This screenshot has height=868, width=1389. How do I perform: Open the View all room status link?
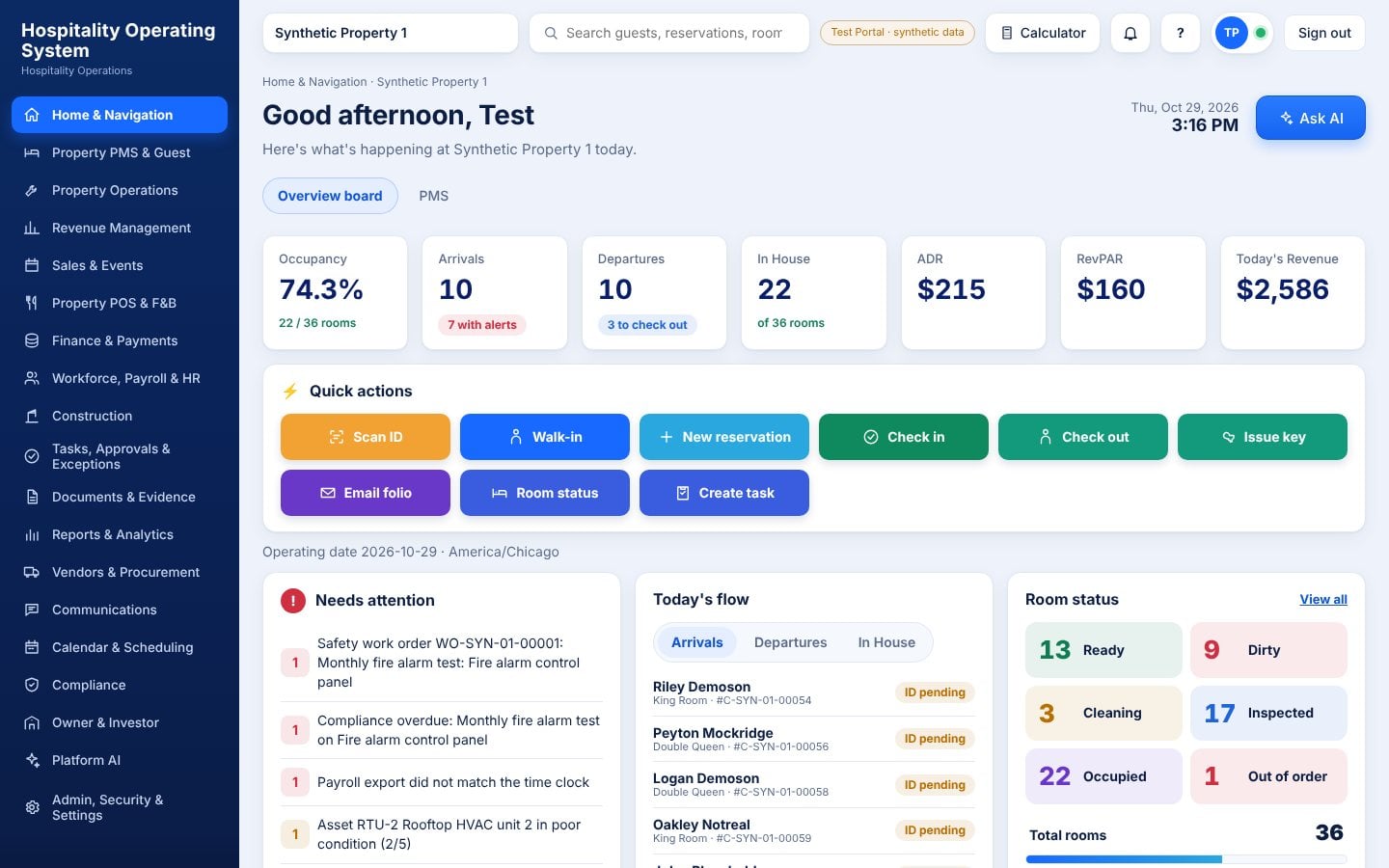coord(1323,599)
